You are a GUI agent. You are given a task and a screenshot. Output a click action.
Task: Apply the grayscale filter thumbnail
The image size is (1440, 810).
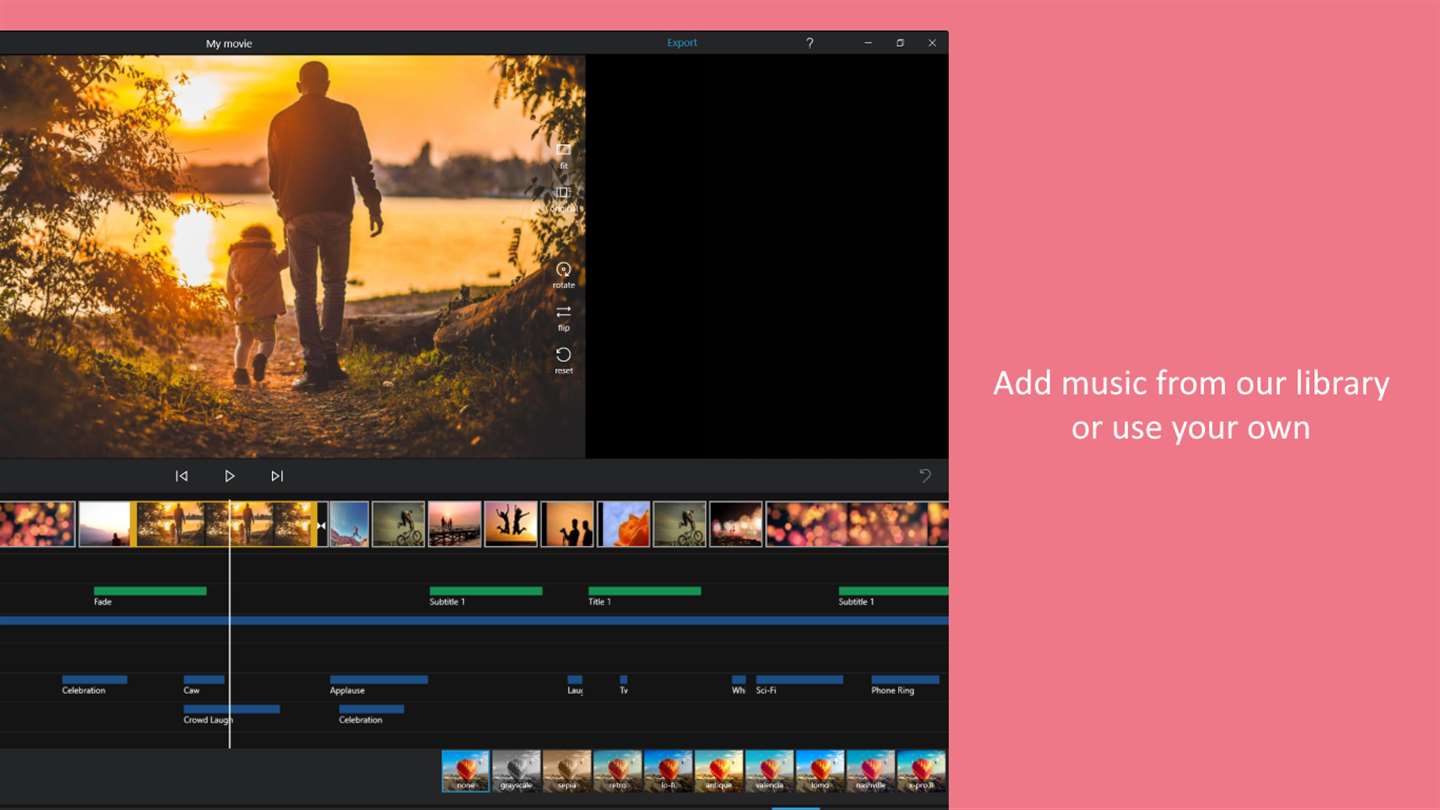(x=516, y=771)
